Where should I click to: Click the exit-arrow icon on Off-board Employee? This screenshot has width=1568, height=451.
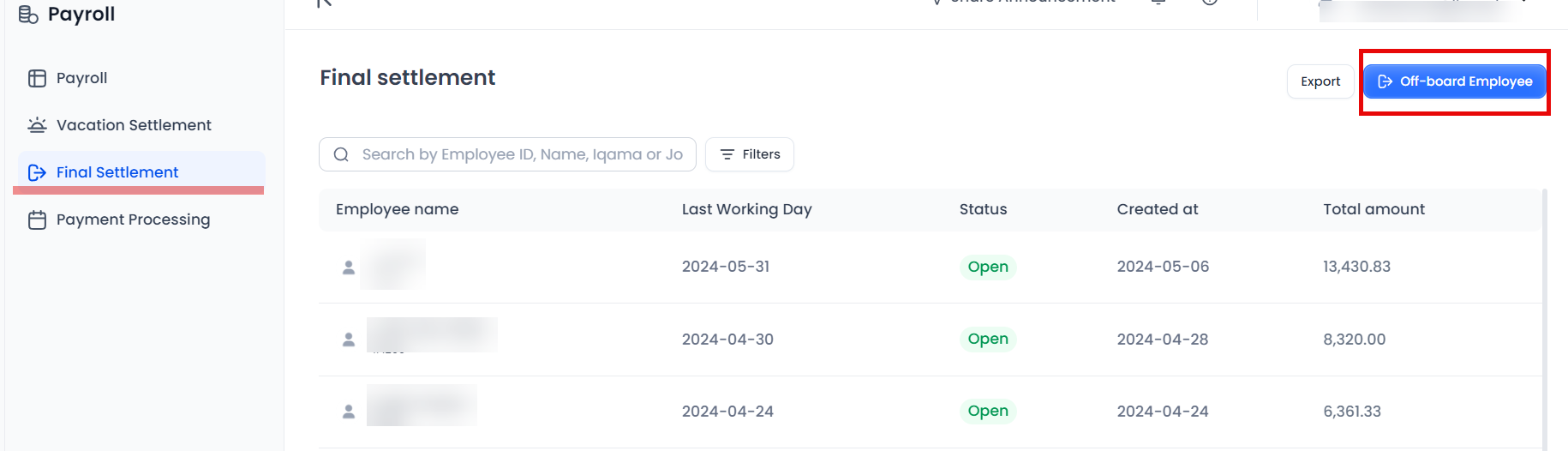click(1385, 81)
